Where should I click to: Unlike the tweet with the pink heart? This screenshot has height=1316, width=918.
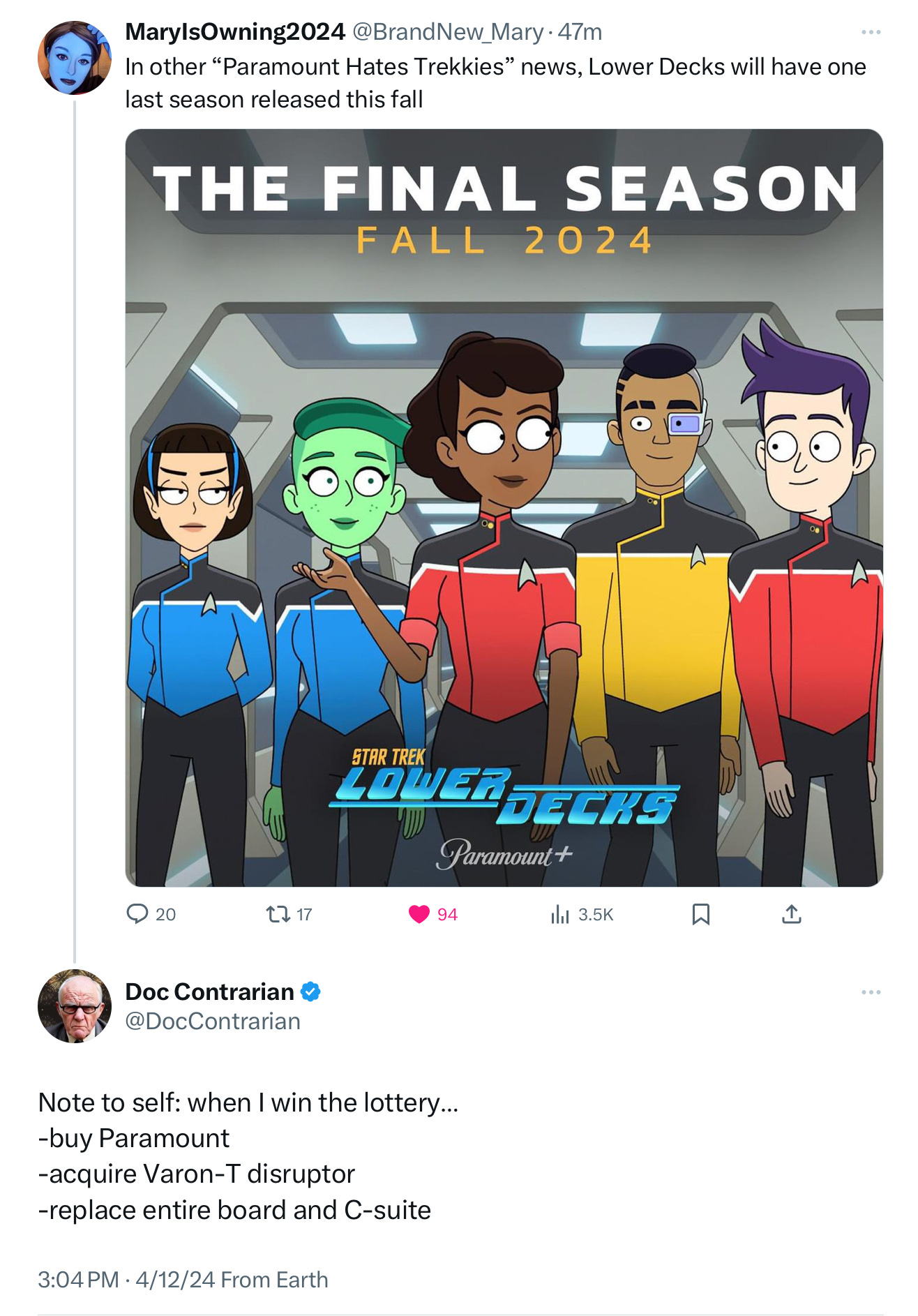419,914
